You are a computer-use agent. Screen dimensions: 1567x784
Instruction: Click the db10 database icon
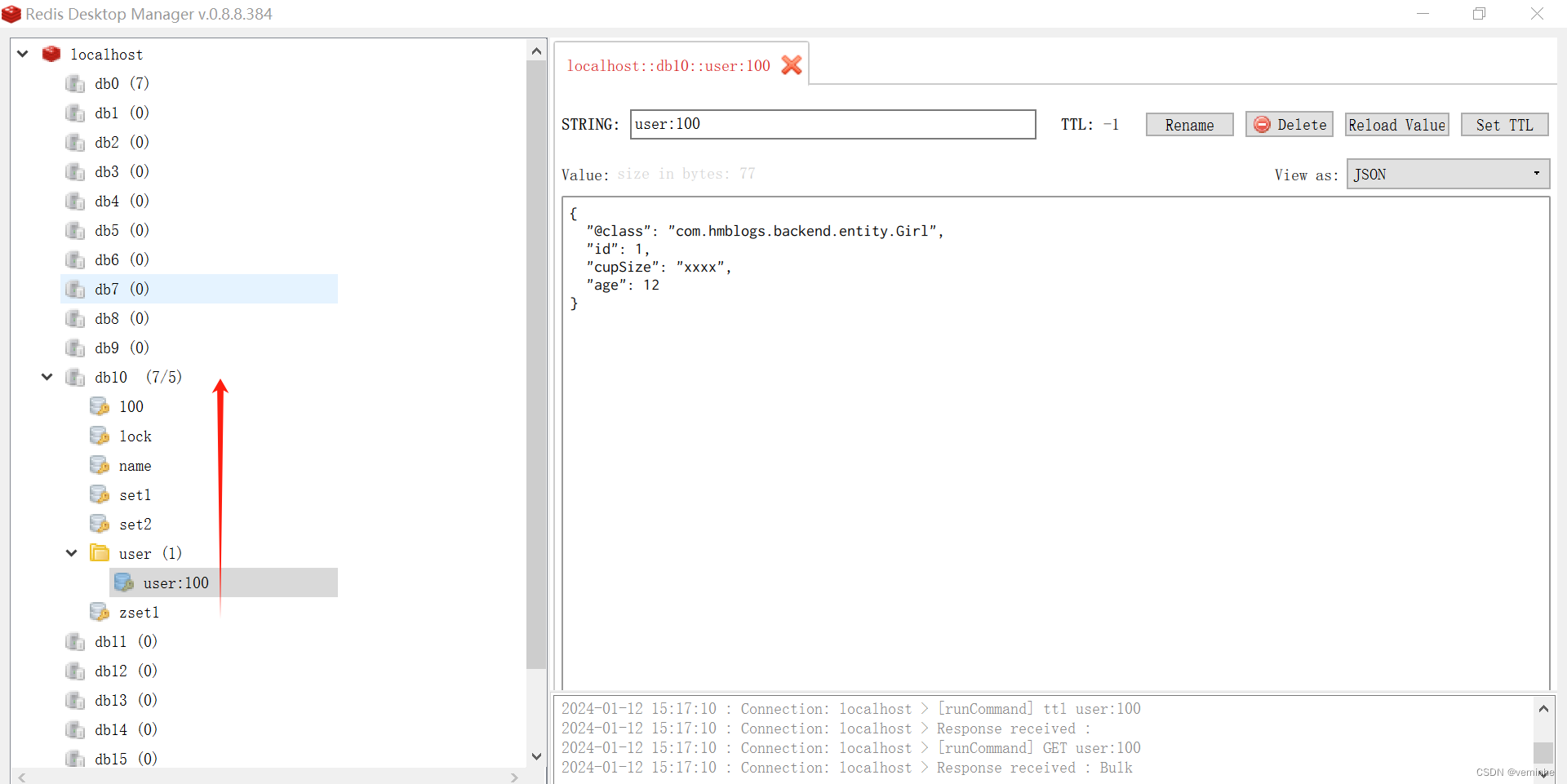(75, 377)
